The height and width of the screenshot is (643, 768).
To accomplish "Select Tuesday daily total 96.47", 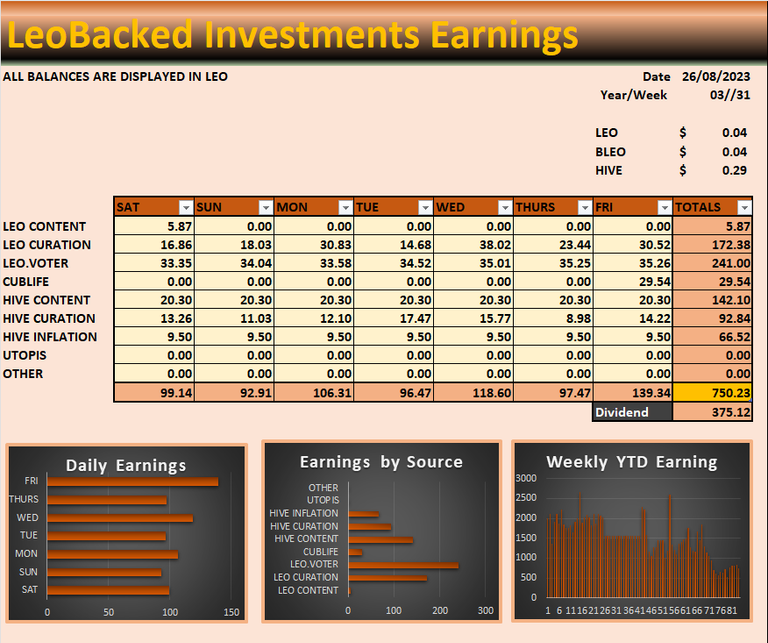I will pyautogui.click(x=394, y=393).
